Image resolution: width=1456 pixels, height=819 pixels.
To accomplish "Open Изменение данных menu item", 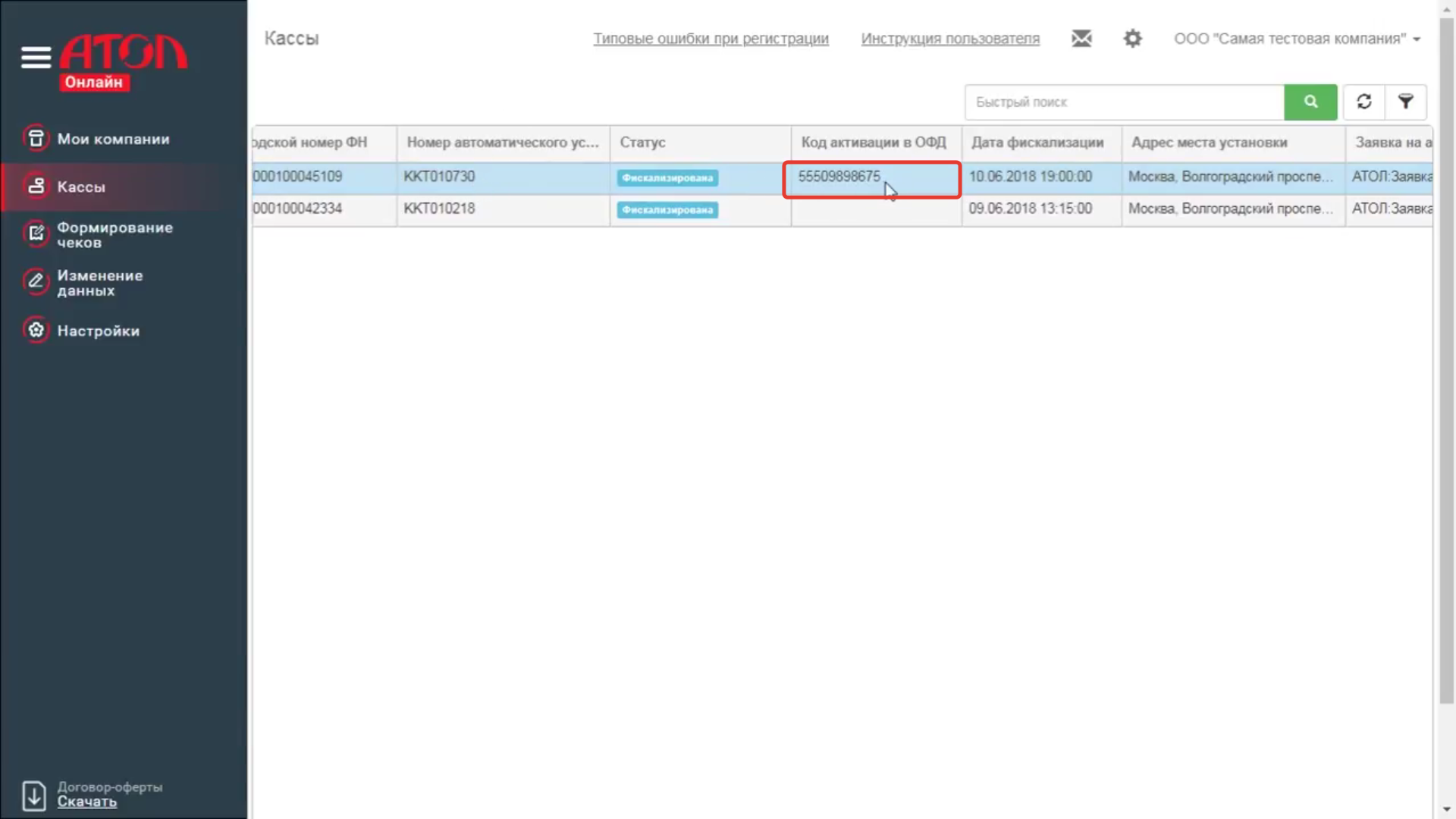I will coord(99,283).
